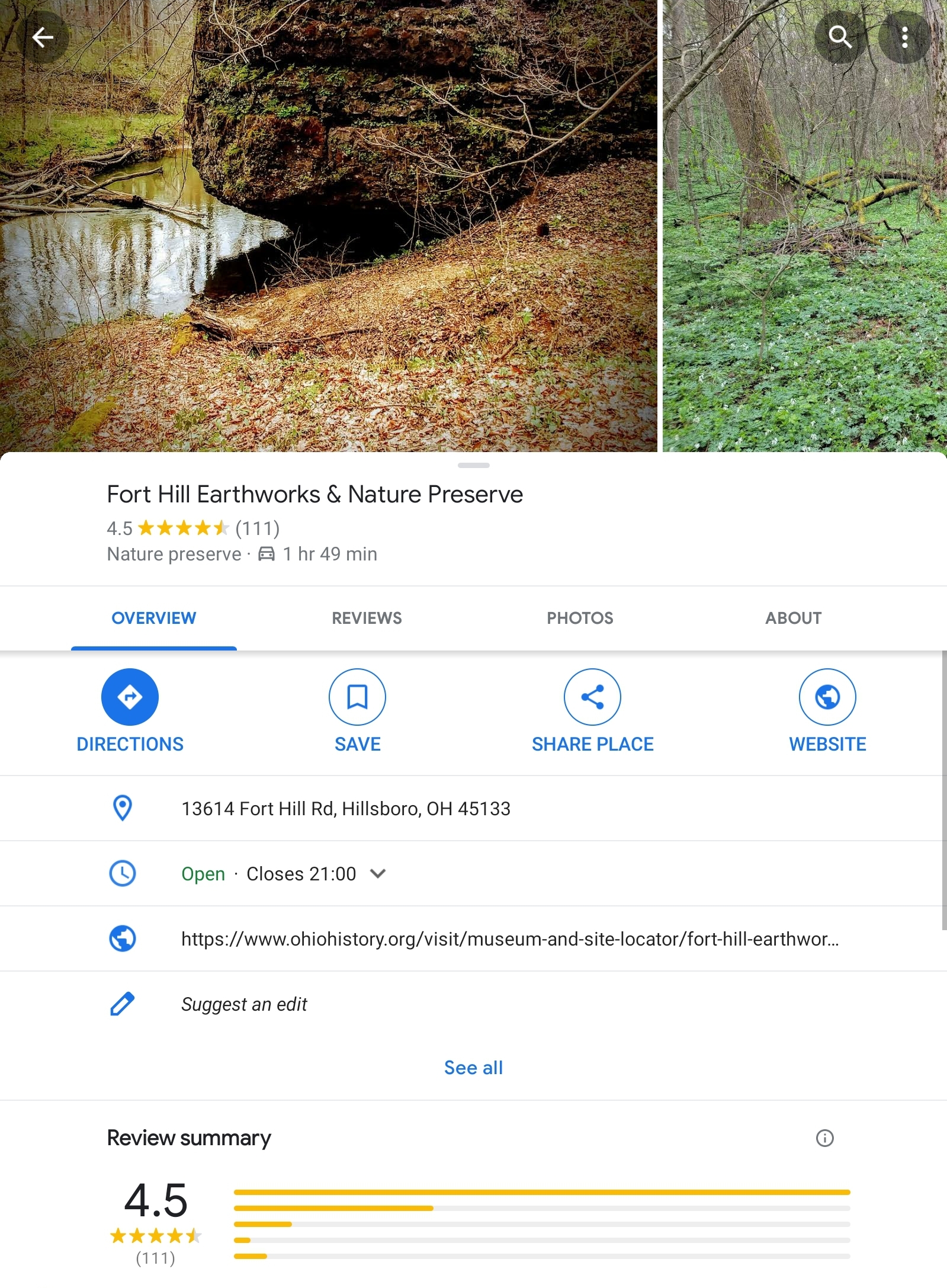
Task: Save place with bookmark icon
Action: click(x=357, y=697)
